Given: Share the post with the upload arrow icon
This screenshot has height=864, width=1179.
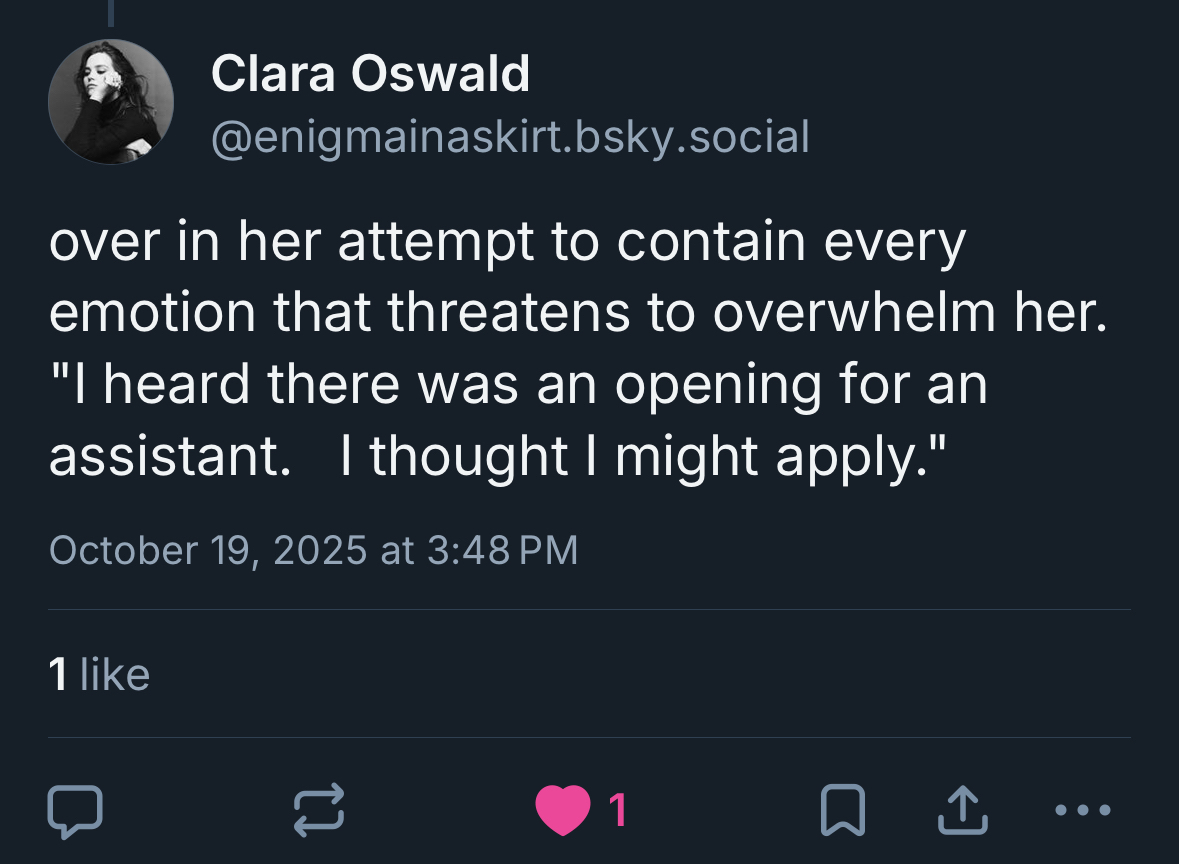Looking at the screenshot, I should 961,810.
